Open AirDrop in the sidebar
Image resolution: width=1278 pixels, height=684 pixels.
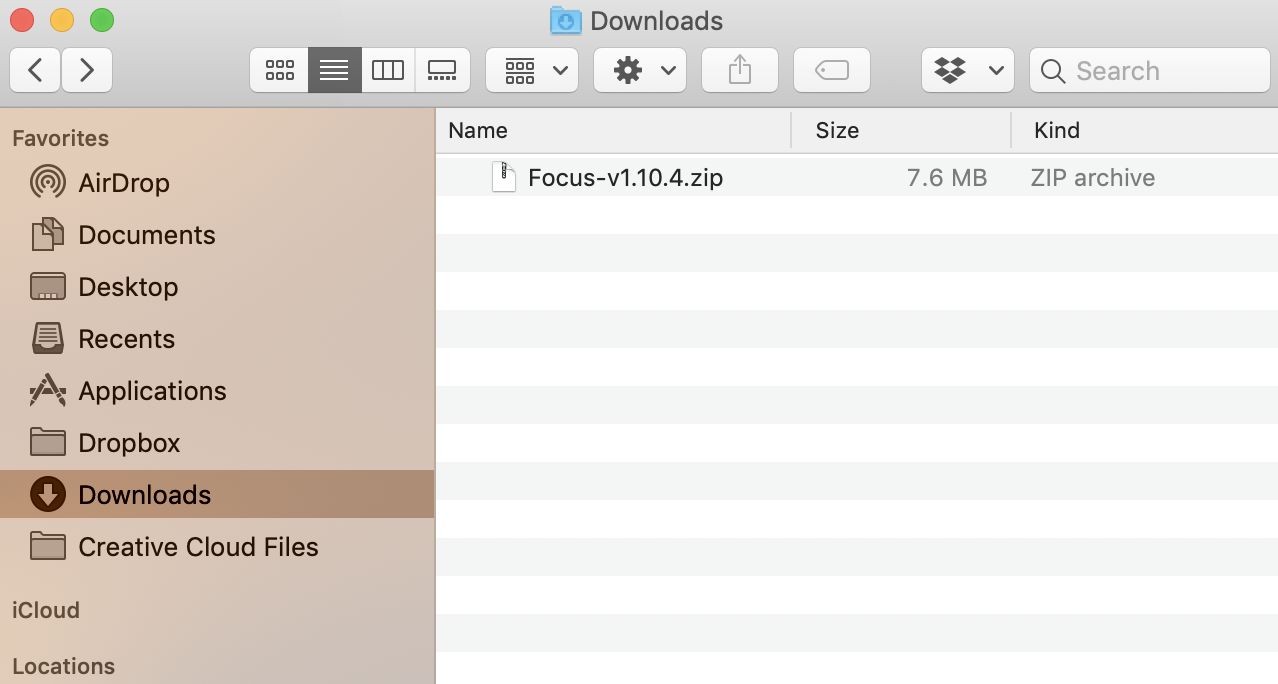pos(217,183)
